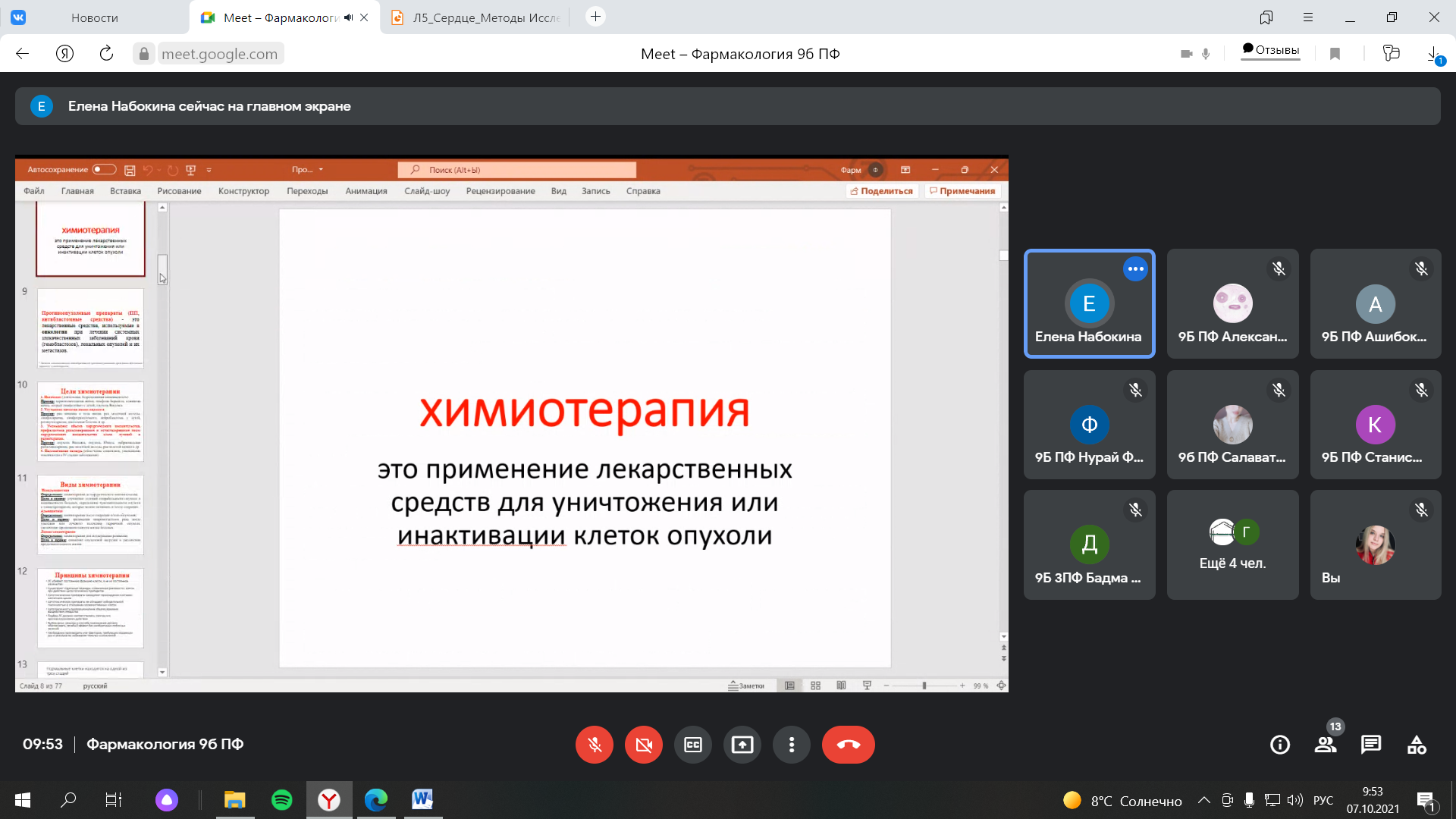The height and width of the screenshot is (819, 1456).
Task: Open browser hamburger menu
Action: 1307,17
